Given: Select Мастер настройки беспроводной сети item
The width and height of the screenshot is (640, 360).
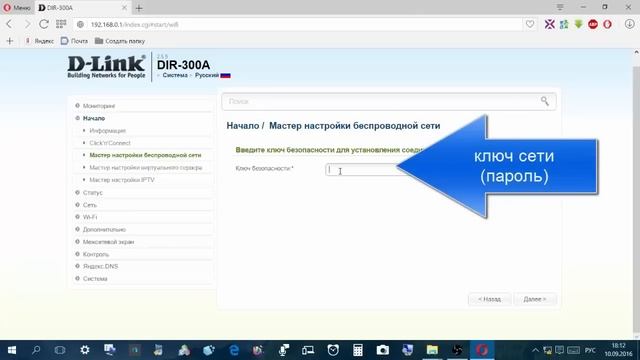Looking at the screenshot, I should point(145,155).
